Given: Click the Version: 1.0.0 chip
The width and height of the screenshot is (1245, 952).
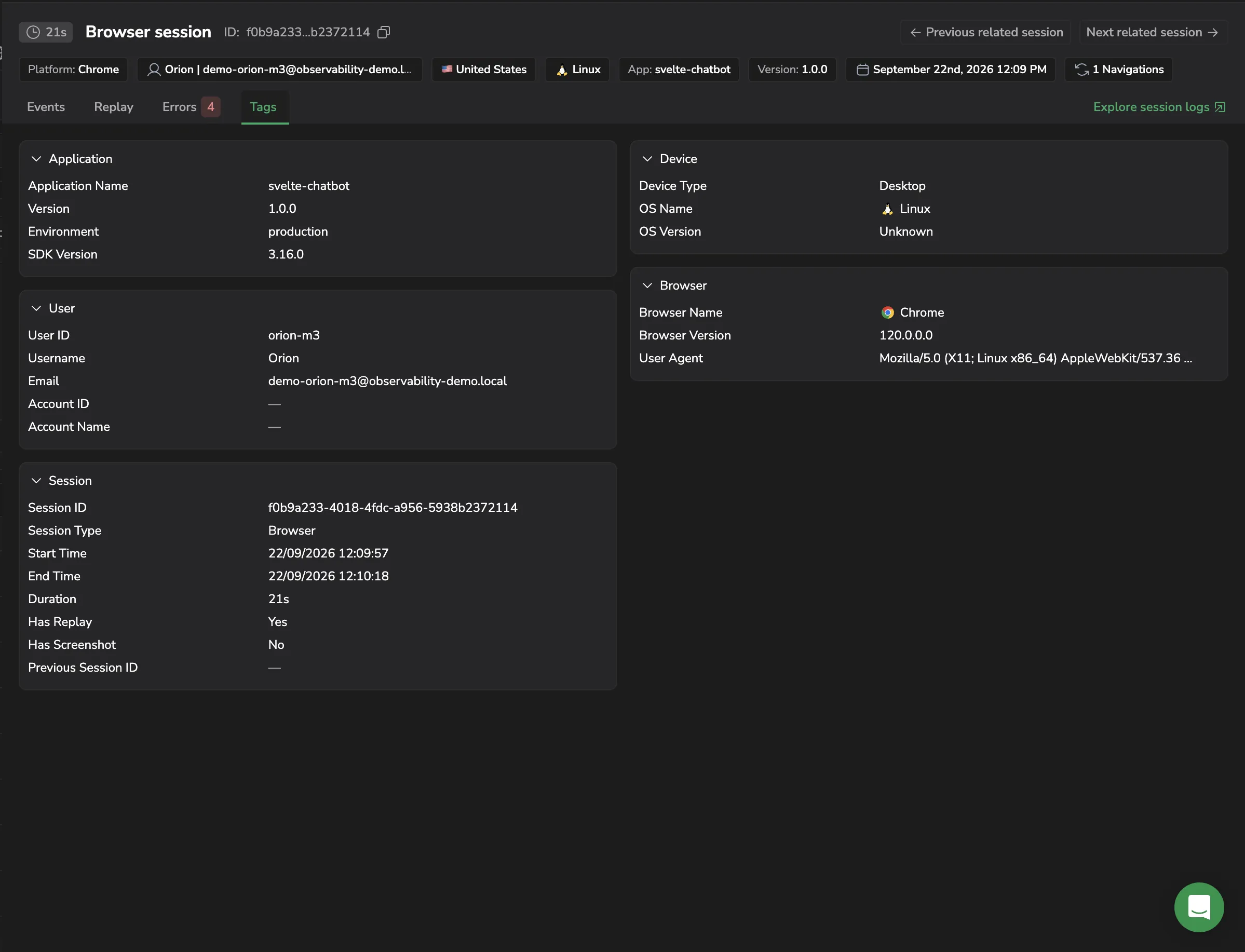Looking at the screenshot, I should click(x=792, y=70).
